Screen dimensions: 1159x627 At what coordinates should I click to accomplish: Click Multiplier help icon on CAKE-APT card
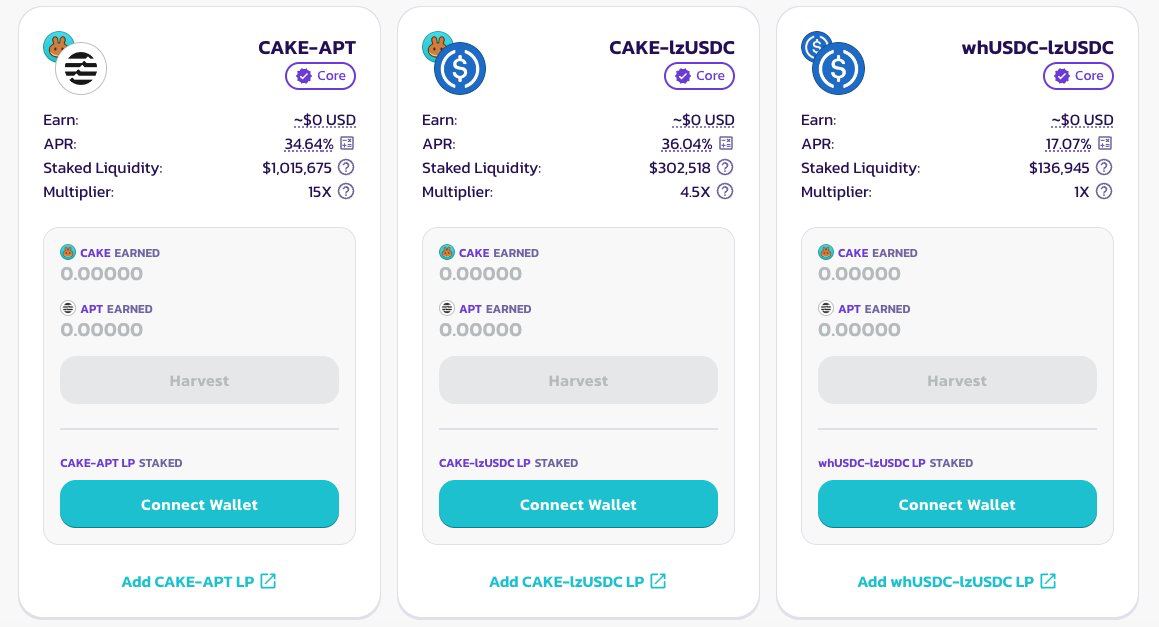346,191
